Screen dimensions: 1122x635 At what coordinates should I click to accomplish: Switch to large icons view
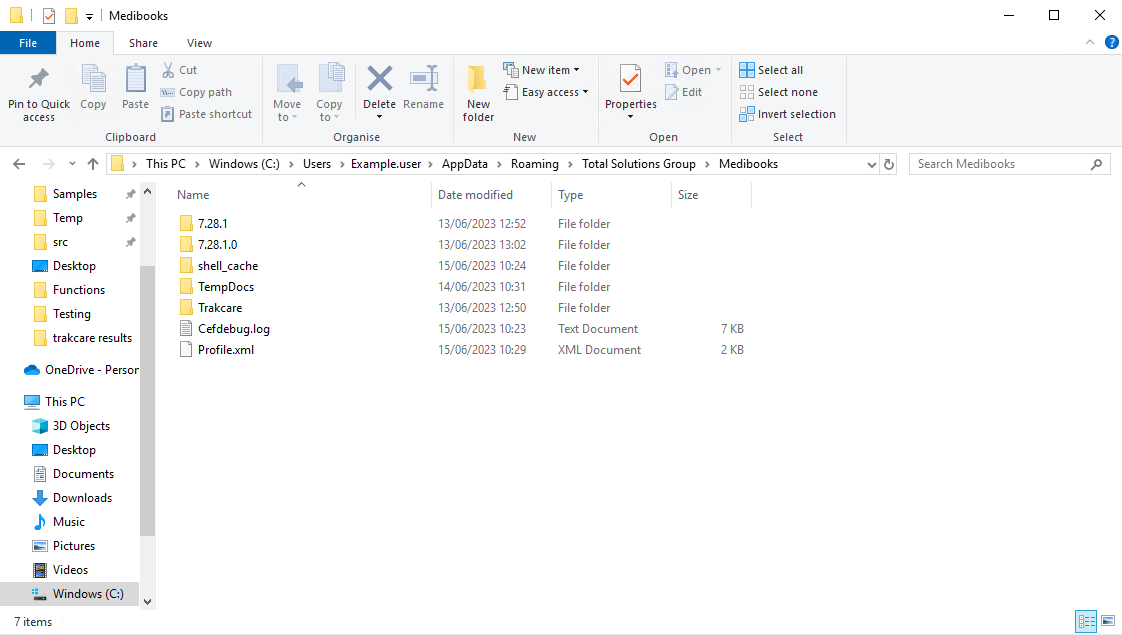pos(1107,622)
